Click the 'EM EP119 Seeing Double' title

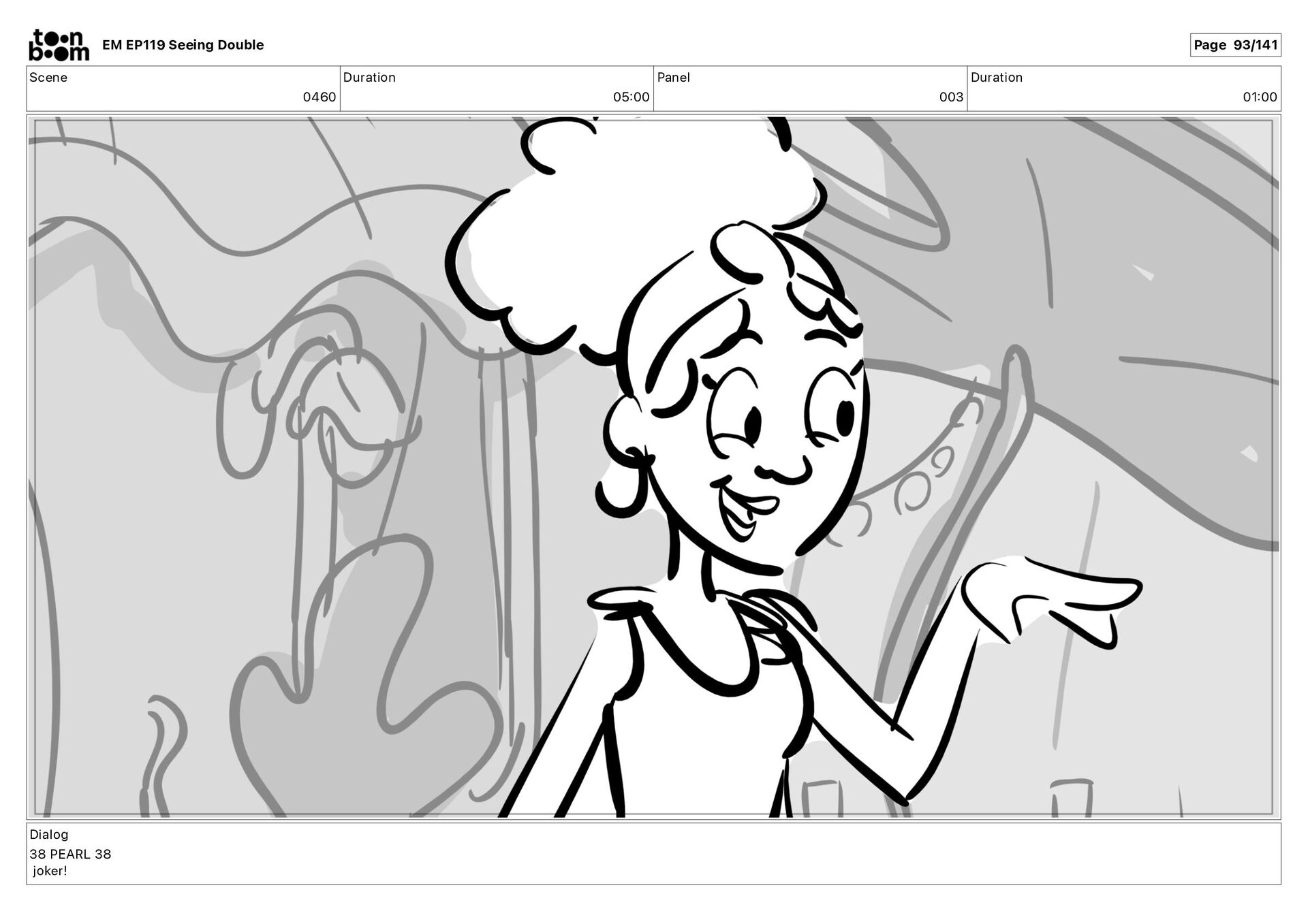[183, 45]
